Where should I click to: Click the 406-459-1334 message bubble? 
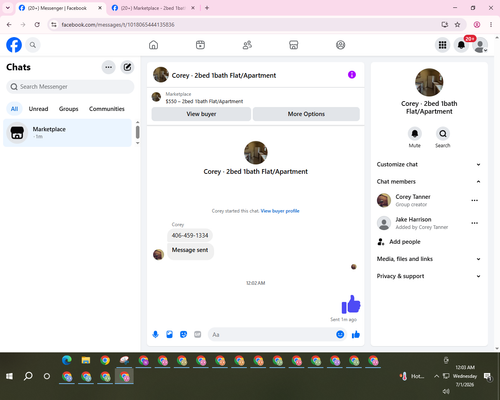pyautogui.click(x=190, y=235)
